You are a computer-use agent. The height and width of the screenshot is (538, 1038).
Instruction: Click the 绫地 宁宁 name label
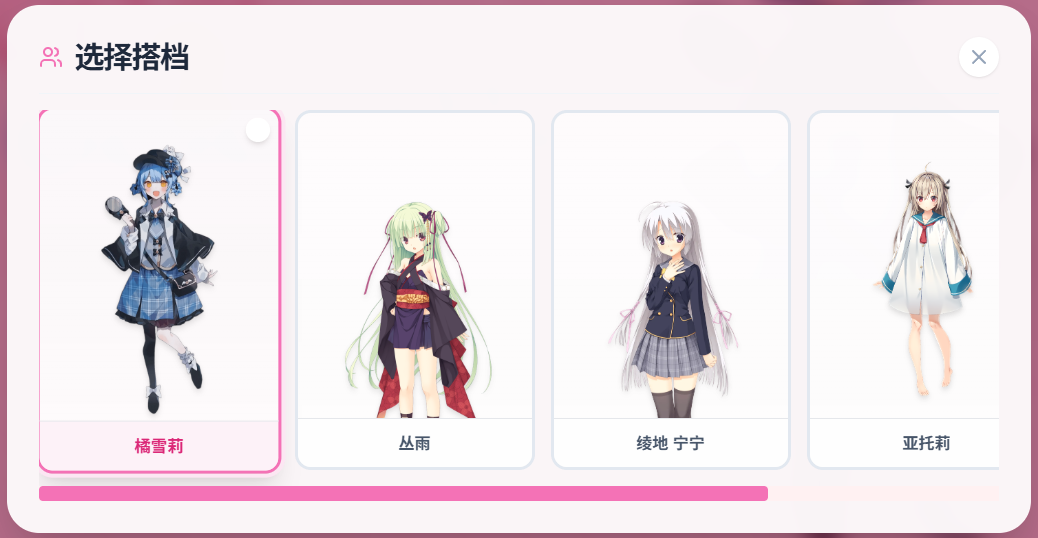coord(671,443)
